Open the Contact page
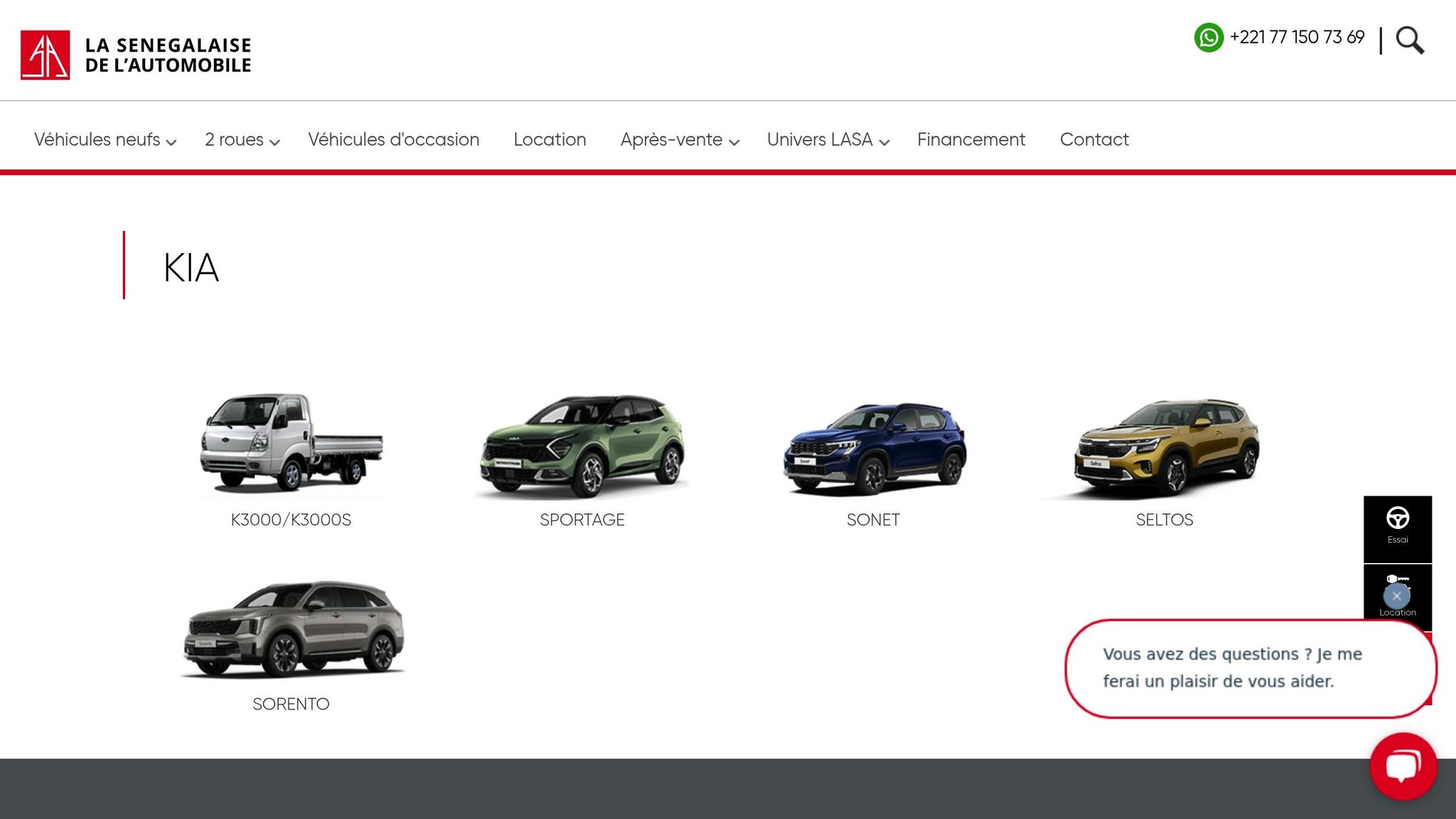Image resolution: width=1456 pixels, height=819 pixels. pyautogui.click(x=1094, y=139)
